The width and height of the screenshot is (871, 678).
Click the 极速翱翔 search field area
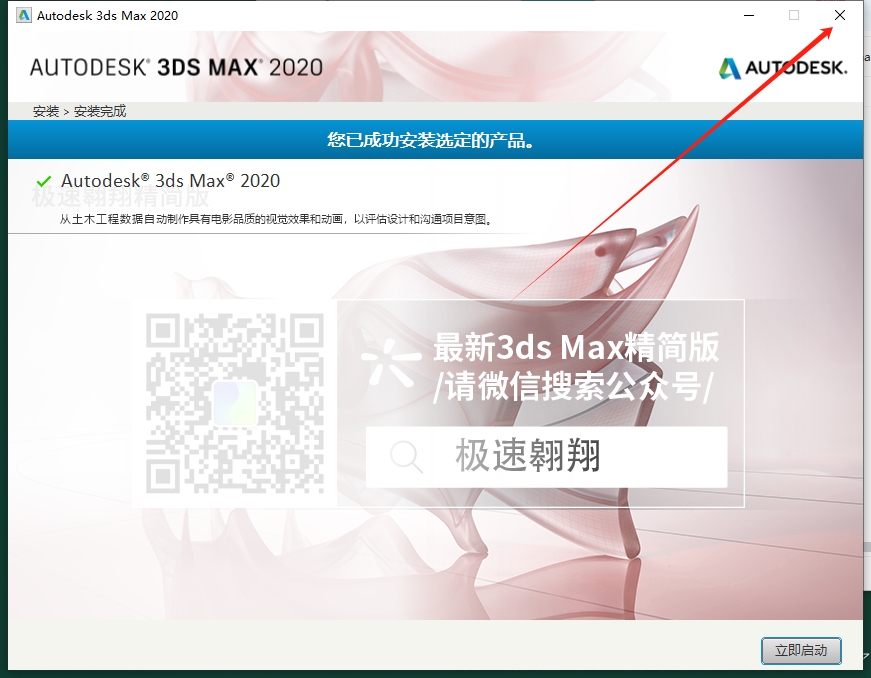pos(548,457)
